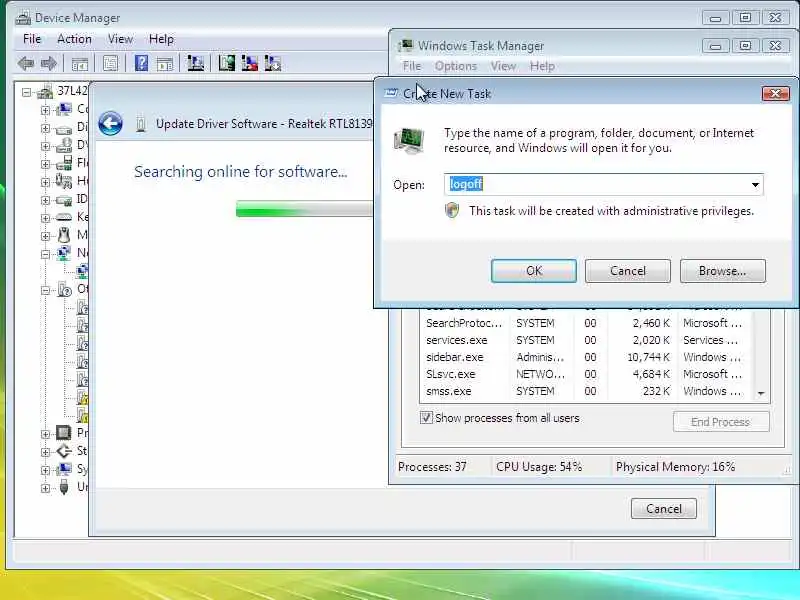Viewport: 800px width, 600px height.
Task: Select the computer root icon 37L42 in tree
Action: coord(45,92)
